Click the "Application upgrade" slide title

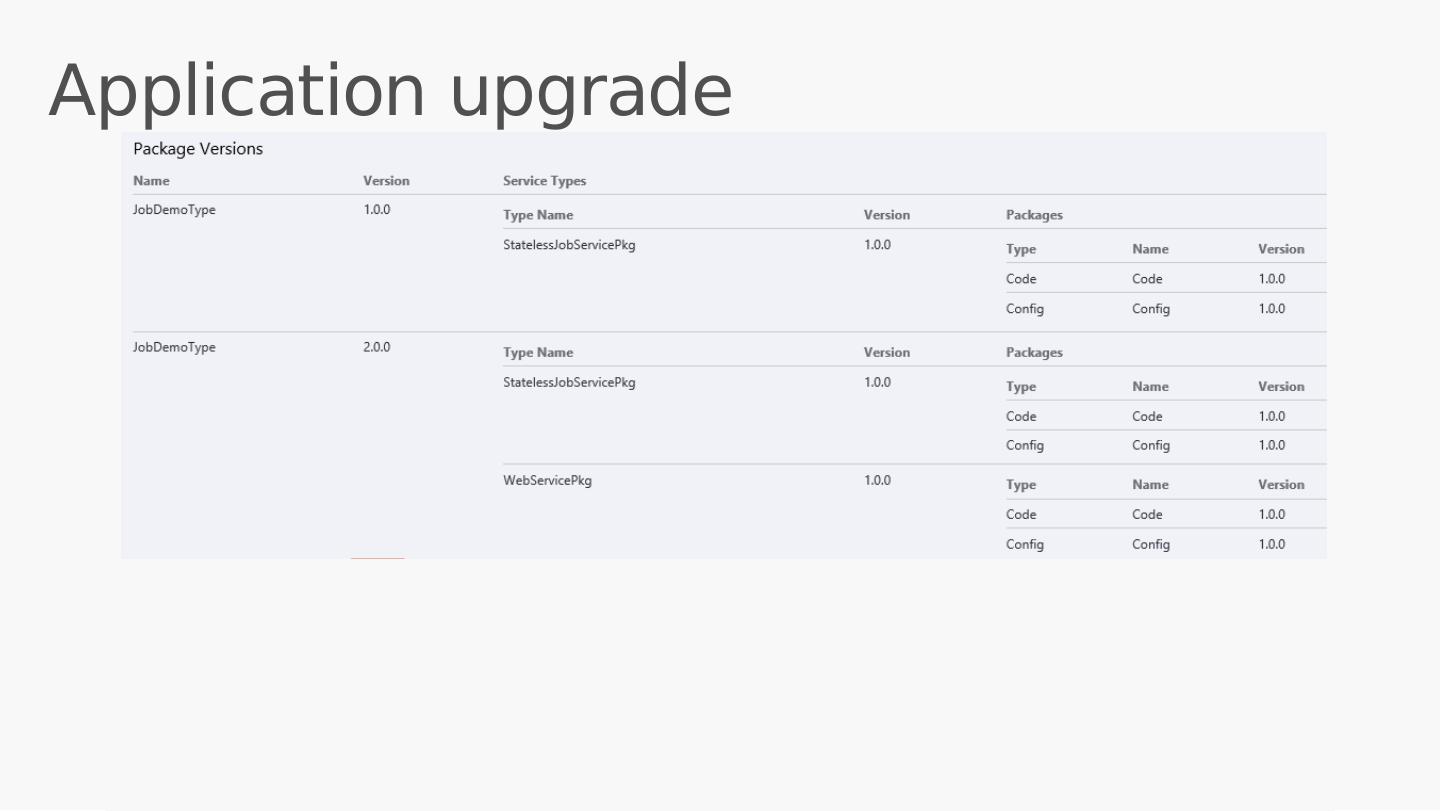(x=390, y=91)
